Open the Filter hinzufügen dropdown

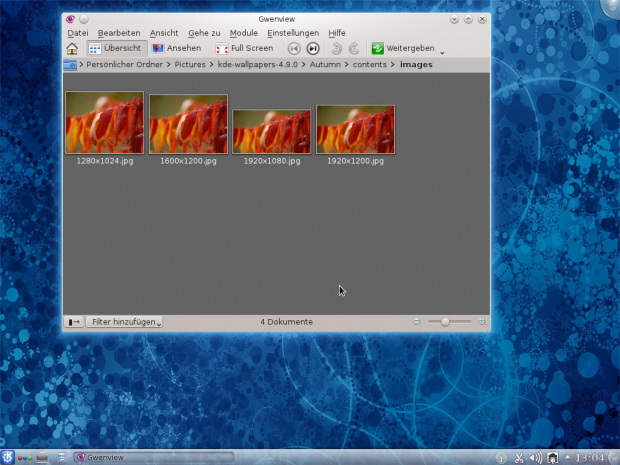[x=125, y=322]
